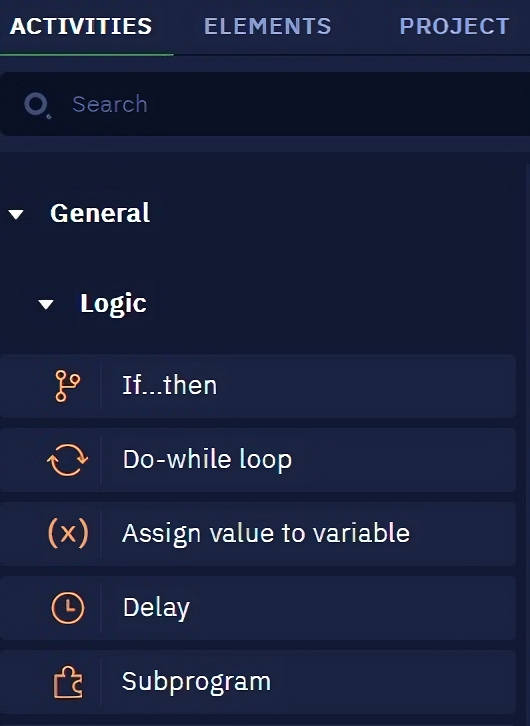The image size is (530, 726).
Task: Click the Do-while loop arrows icon
Action: [68, 460]
